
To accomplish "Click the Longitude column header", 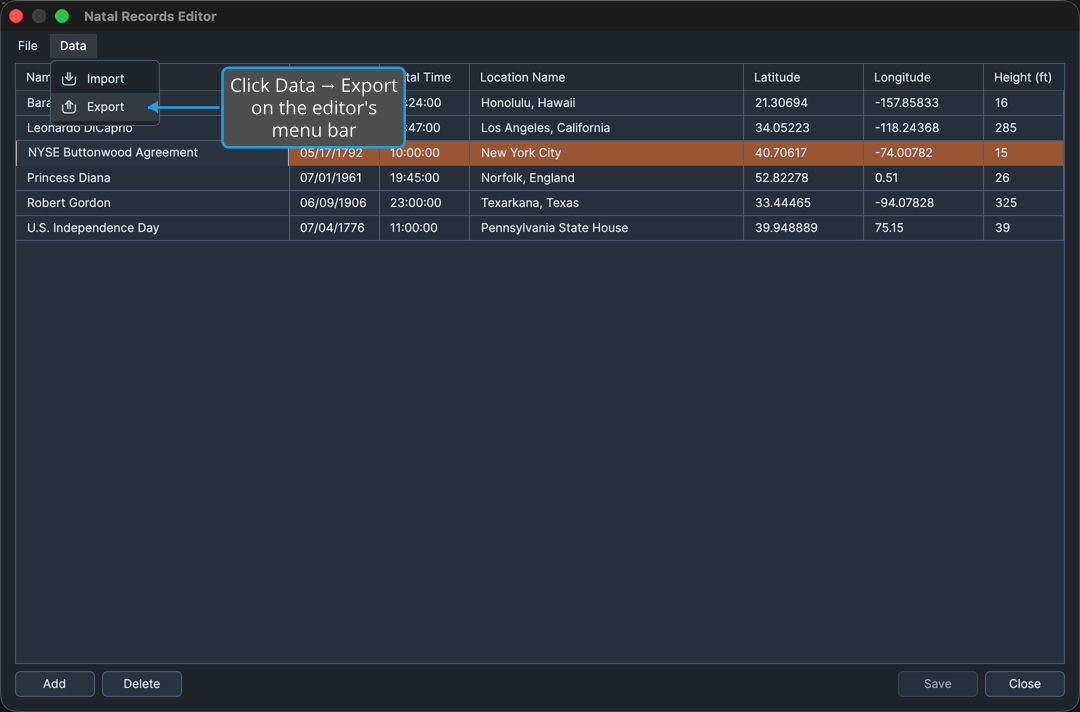I will tap(923, 77).
